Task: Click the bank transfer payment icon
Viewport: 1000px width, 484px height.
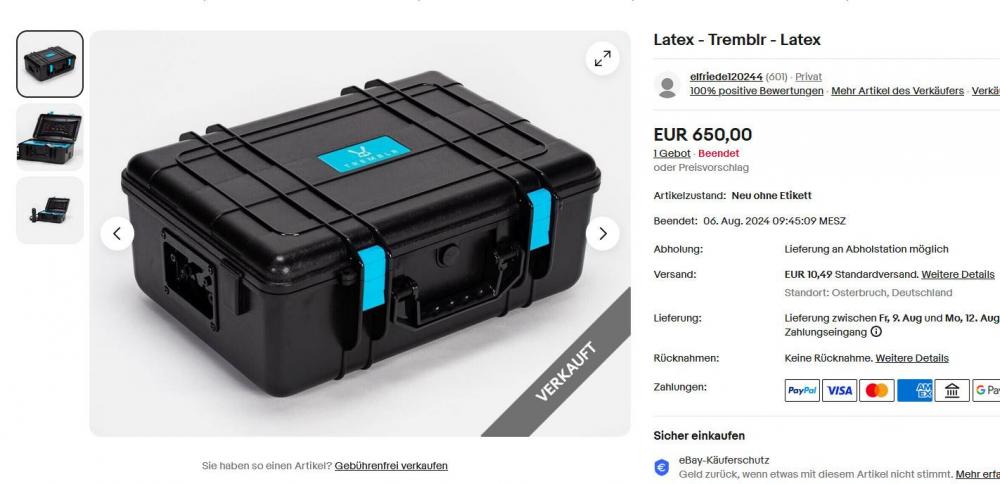Action: coord(952,390)
